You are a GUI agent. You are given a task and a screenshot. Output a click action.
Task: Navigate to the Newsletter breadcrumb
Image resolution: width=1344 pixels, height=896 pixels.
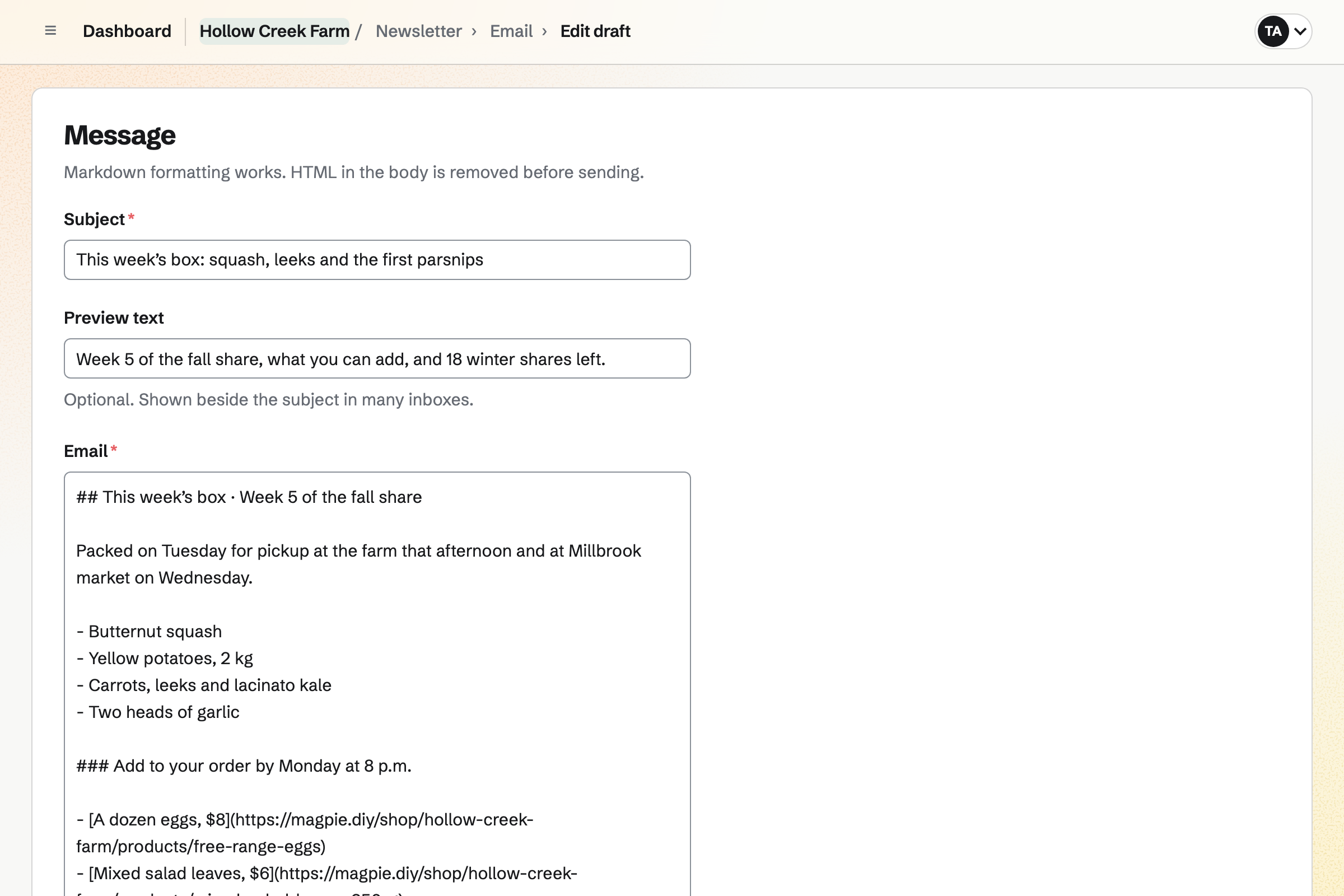coord(418,31)
